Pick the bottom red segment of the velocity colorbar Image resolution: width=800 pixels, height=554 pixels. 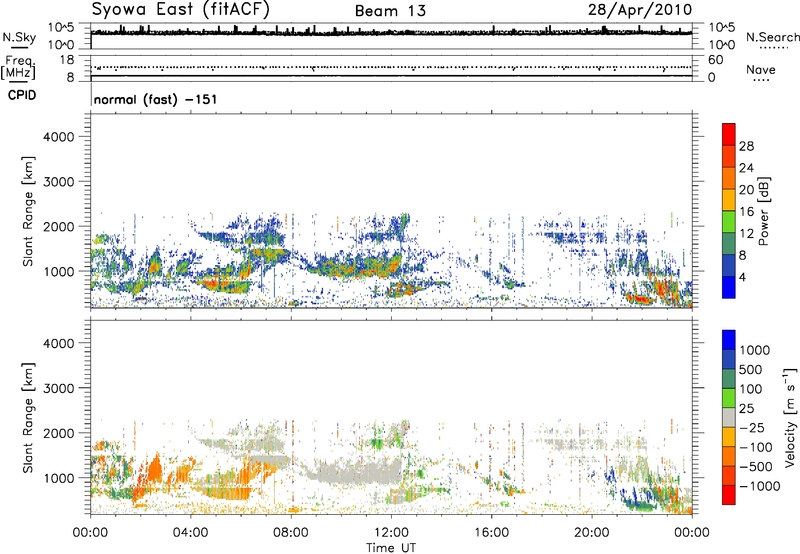[729, 495]
